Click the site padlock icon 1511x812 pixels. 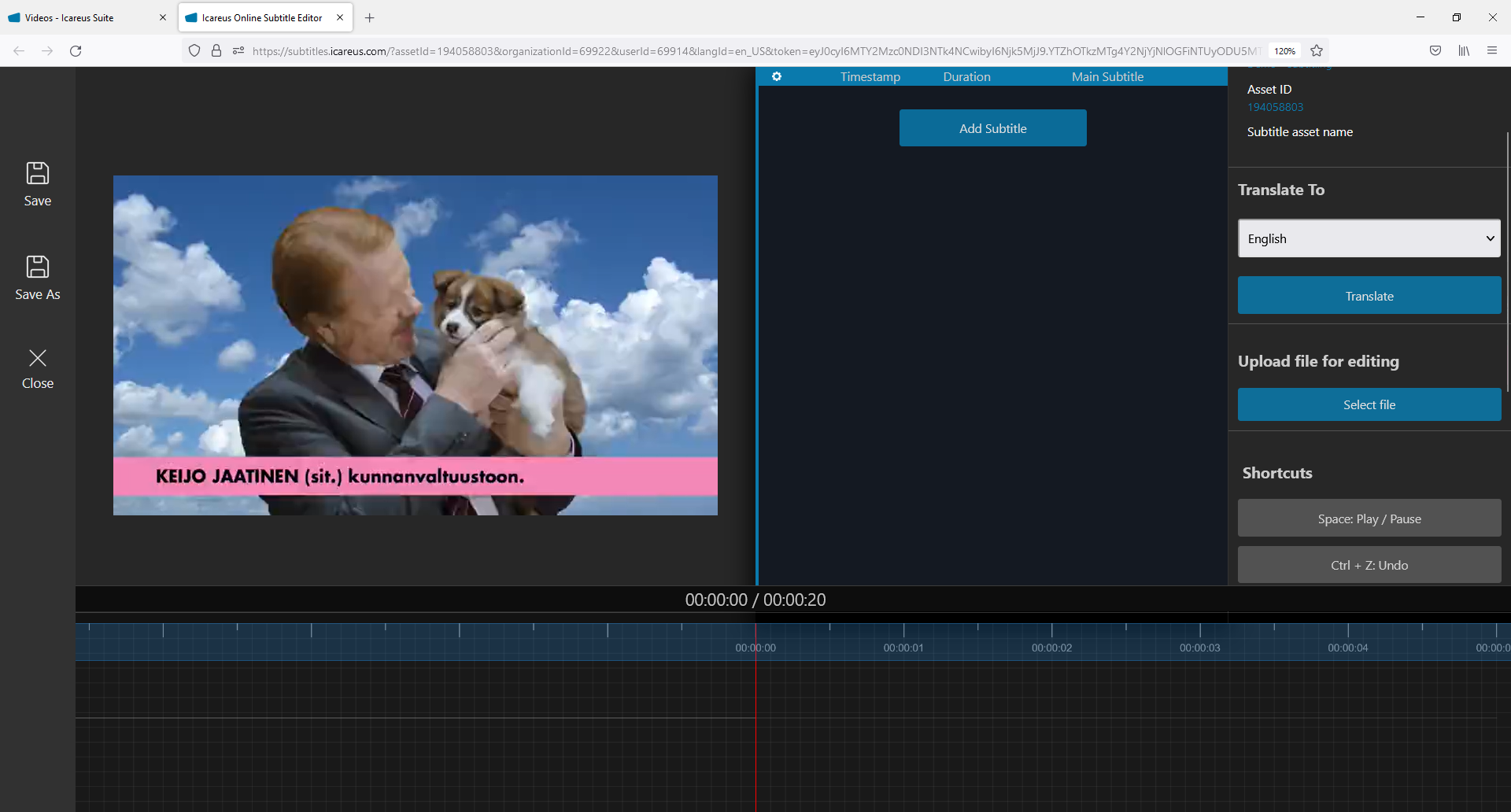216,51
